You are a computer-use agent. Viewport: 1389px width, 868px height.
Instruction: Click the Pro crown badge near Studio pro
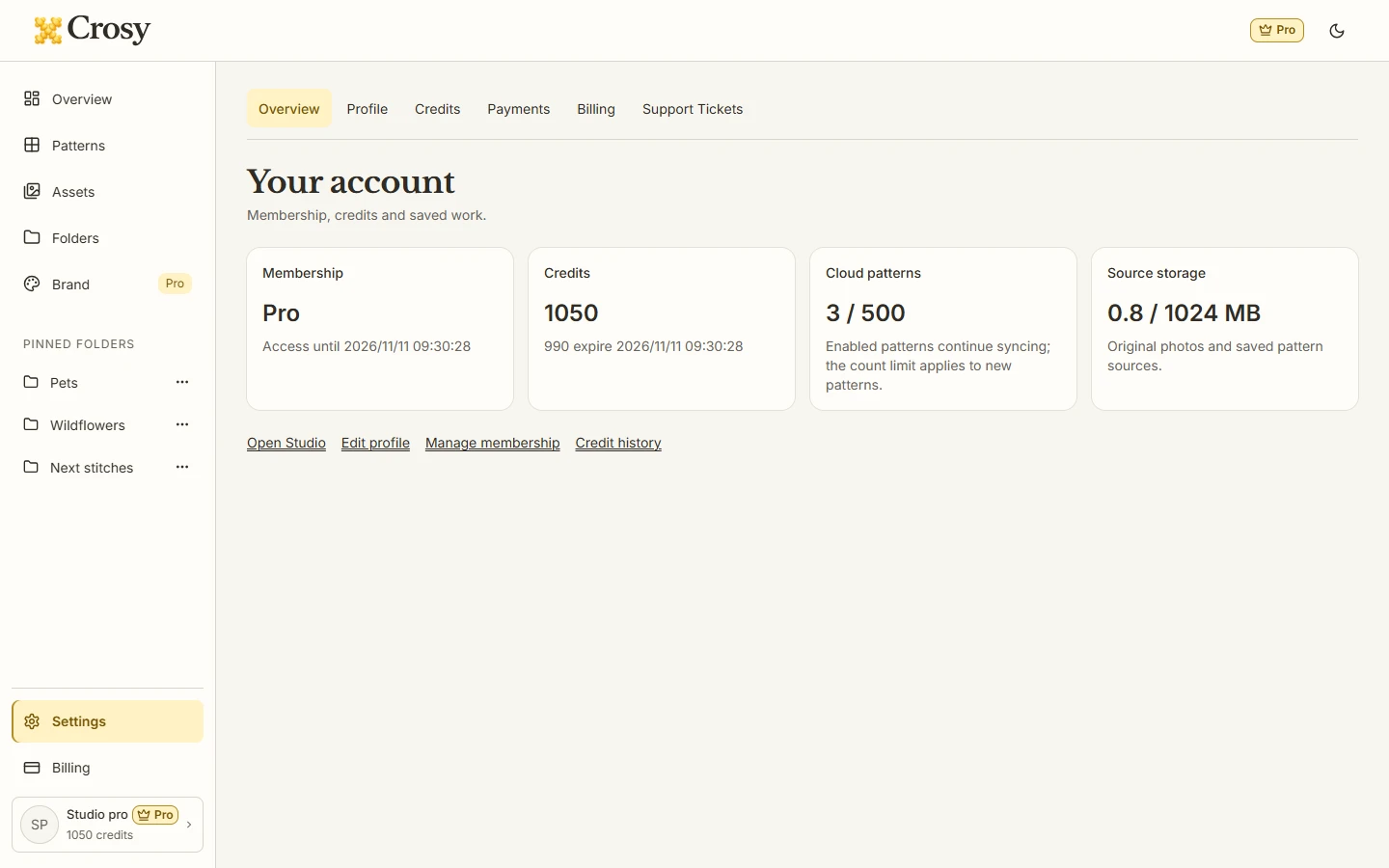click(x=155, y=815)
